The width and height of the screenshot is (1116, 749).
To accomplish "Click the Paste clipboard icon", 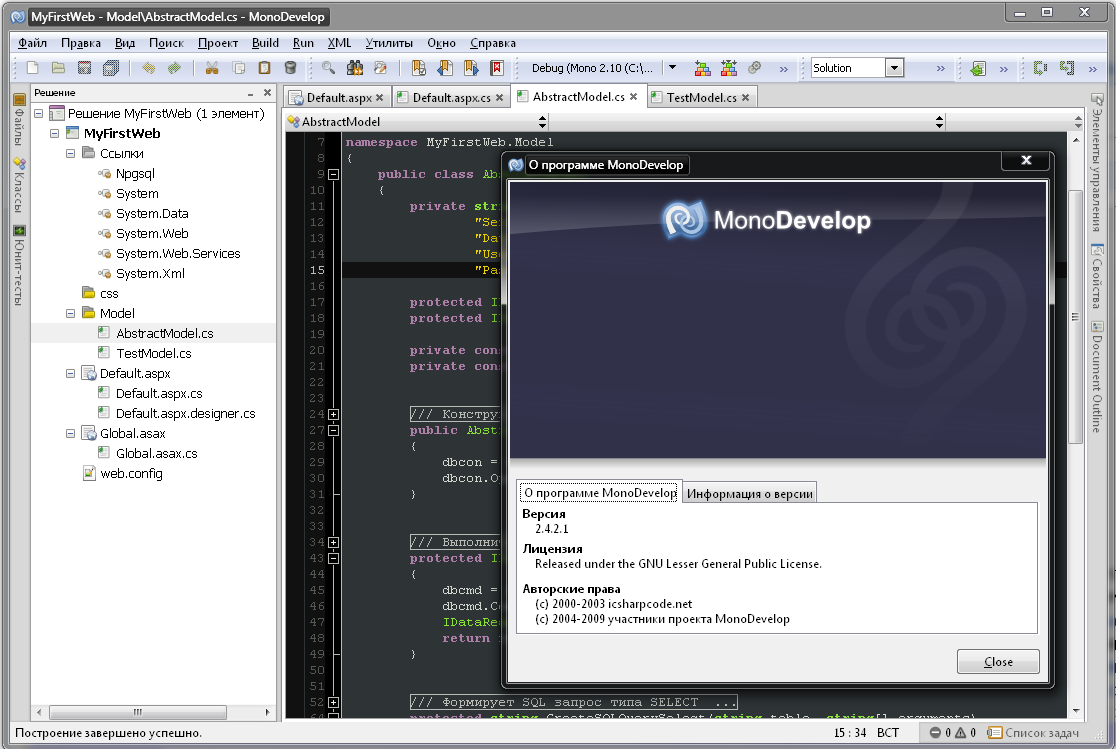I will (264, 68).
